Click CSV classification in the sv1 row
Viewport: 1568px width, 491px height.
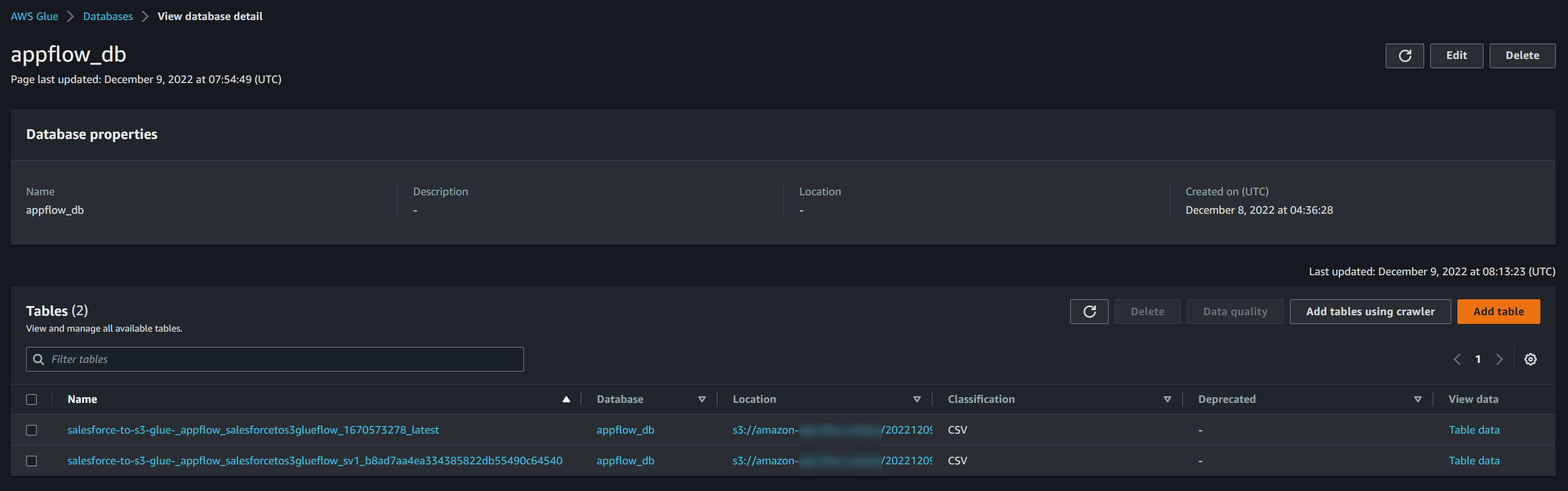tap(957, 461)
